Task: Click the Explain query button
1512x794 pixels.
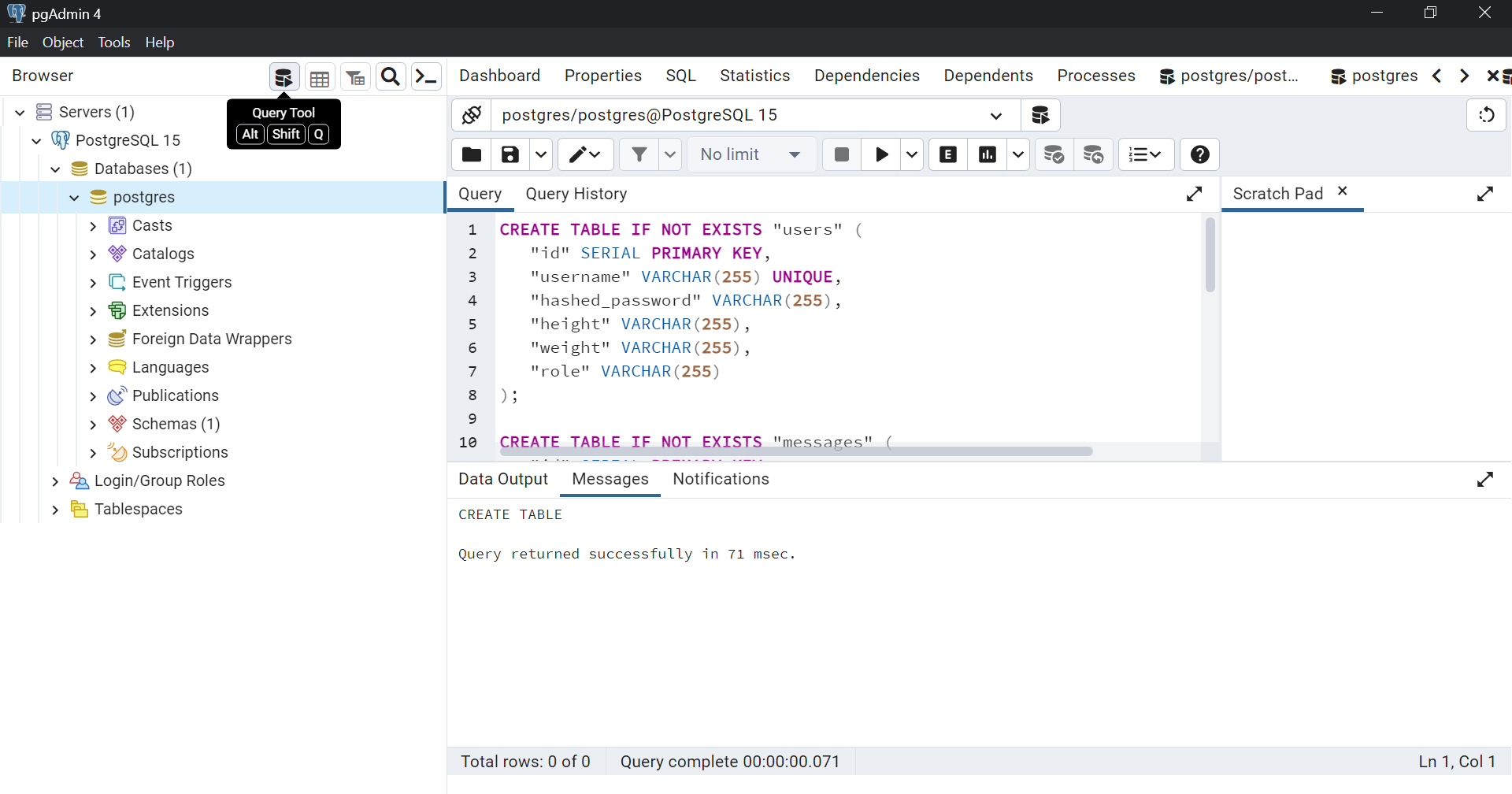Action: 948,154
